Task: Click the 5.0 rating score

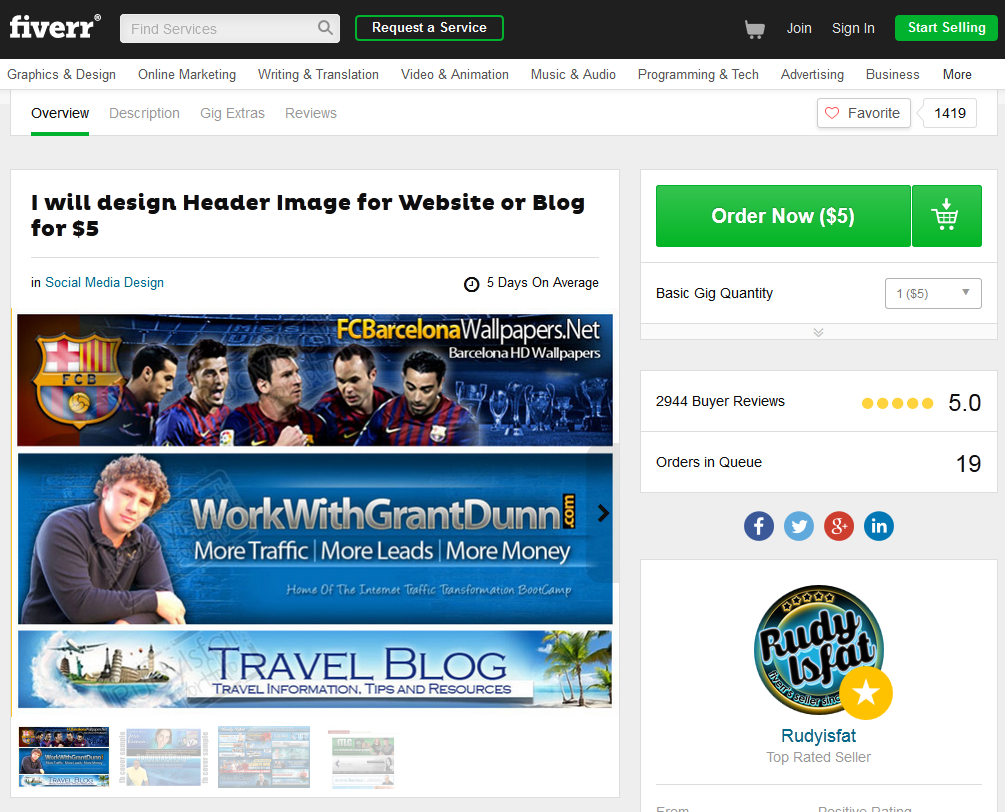Action: pos(965,402)
